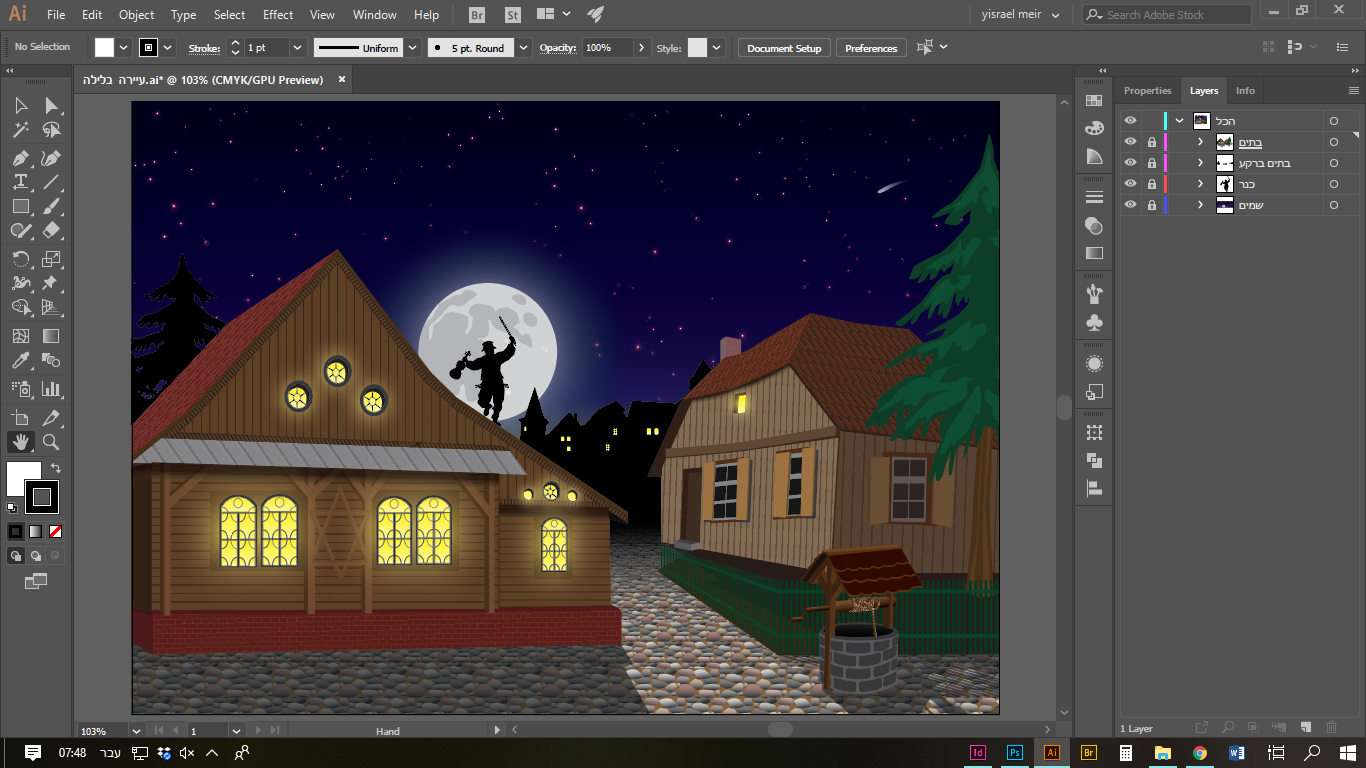Viewport: 1366px width, 768px height.
Task: Select the Direct Selection tool
Action: [x=51, y=106]
